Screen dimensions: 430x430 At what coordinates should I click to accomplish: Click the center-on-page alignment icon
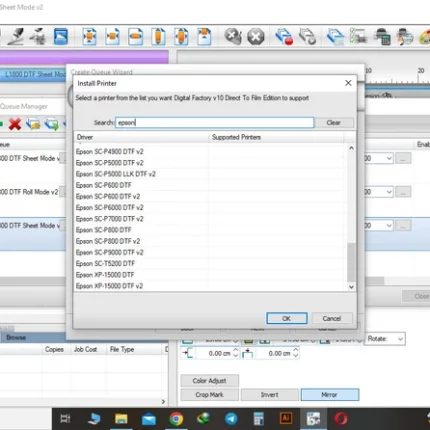(x=89, y=36)
